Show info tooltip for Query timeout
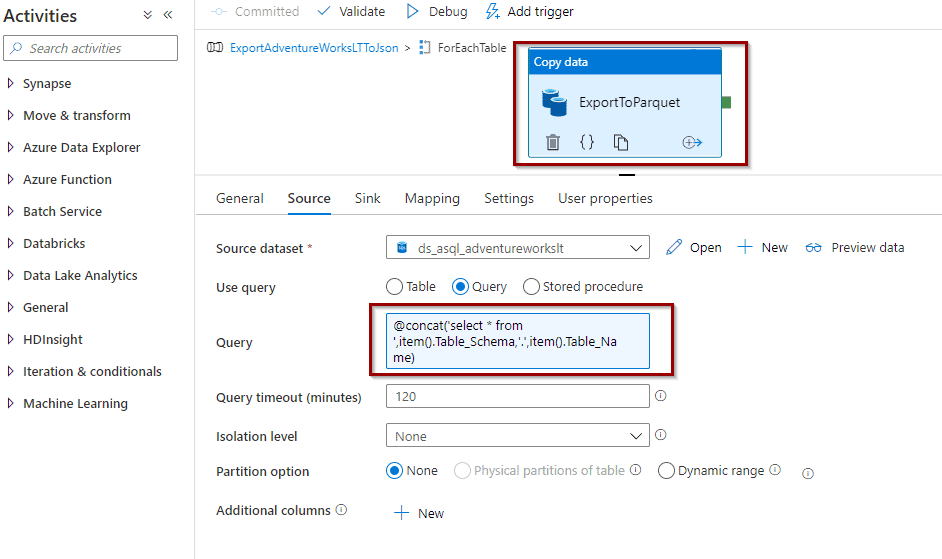942x559 pixels. click(x=660, y=396)
